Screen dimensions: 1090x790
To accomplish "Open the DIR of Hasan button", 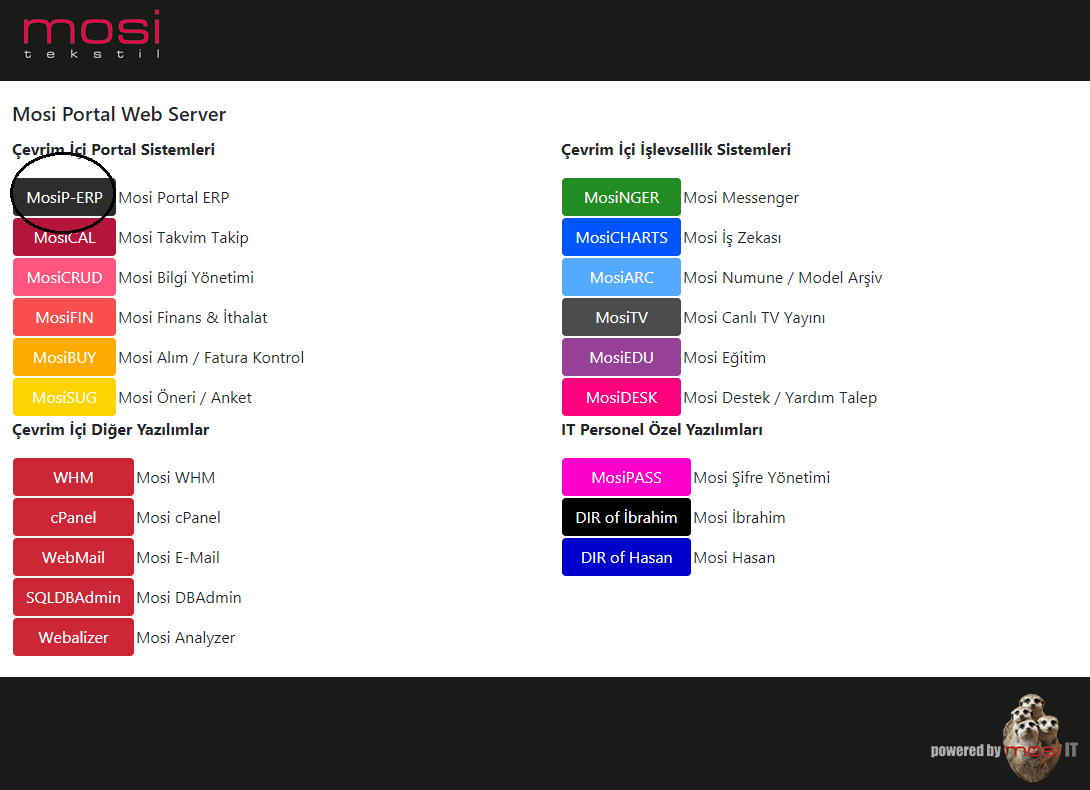I will (626, 558).
